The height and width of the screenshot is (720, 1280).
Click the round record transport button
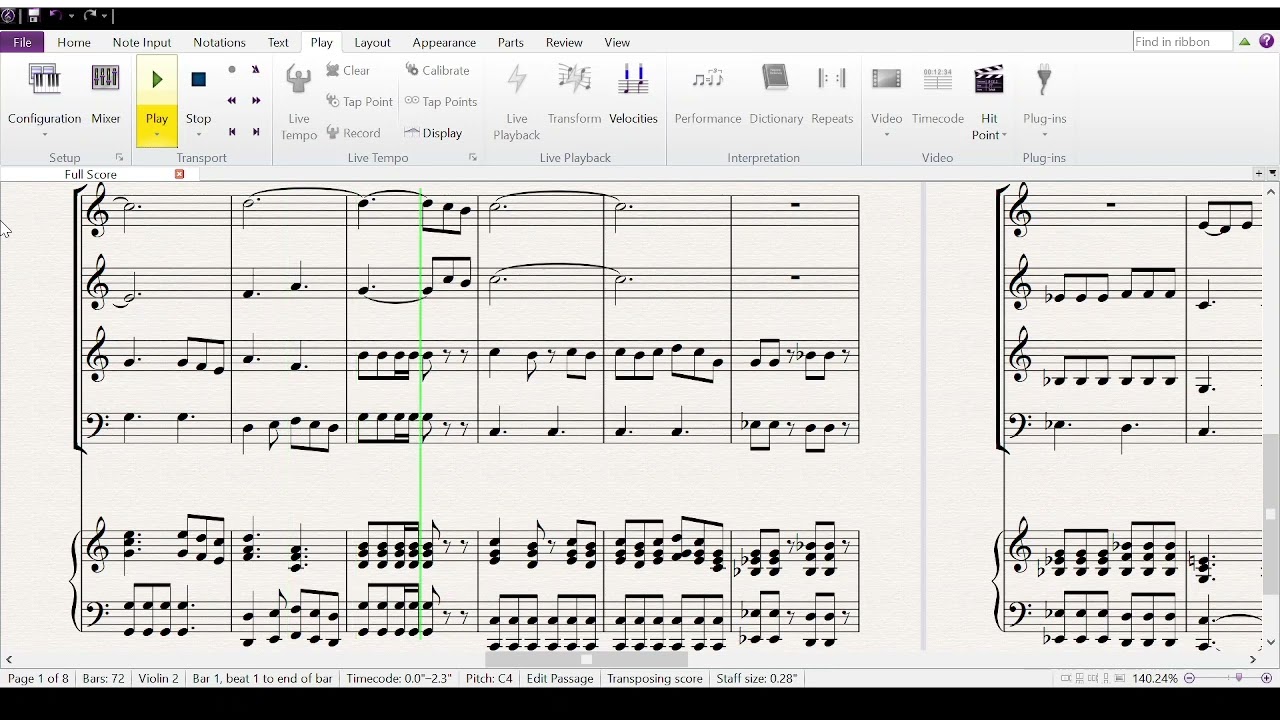click(x=232, y=70)
